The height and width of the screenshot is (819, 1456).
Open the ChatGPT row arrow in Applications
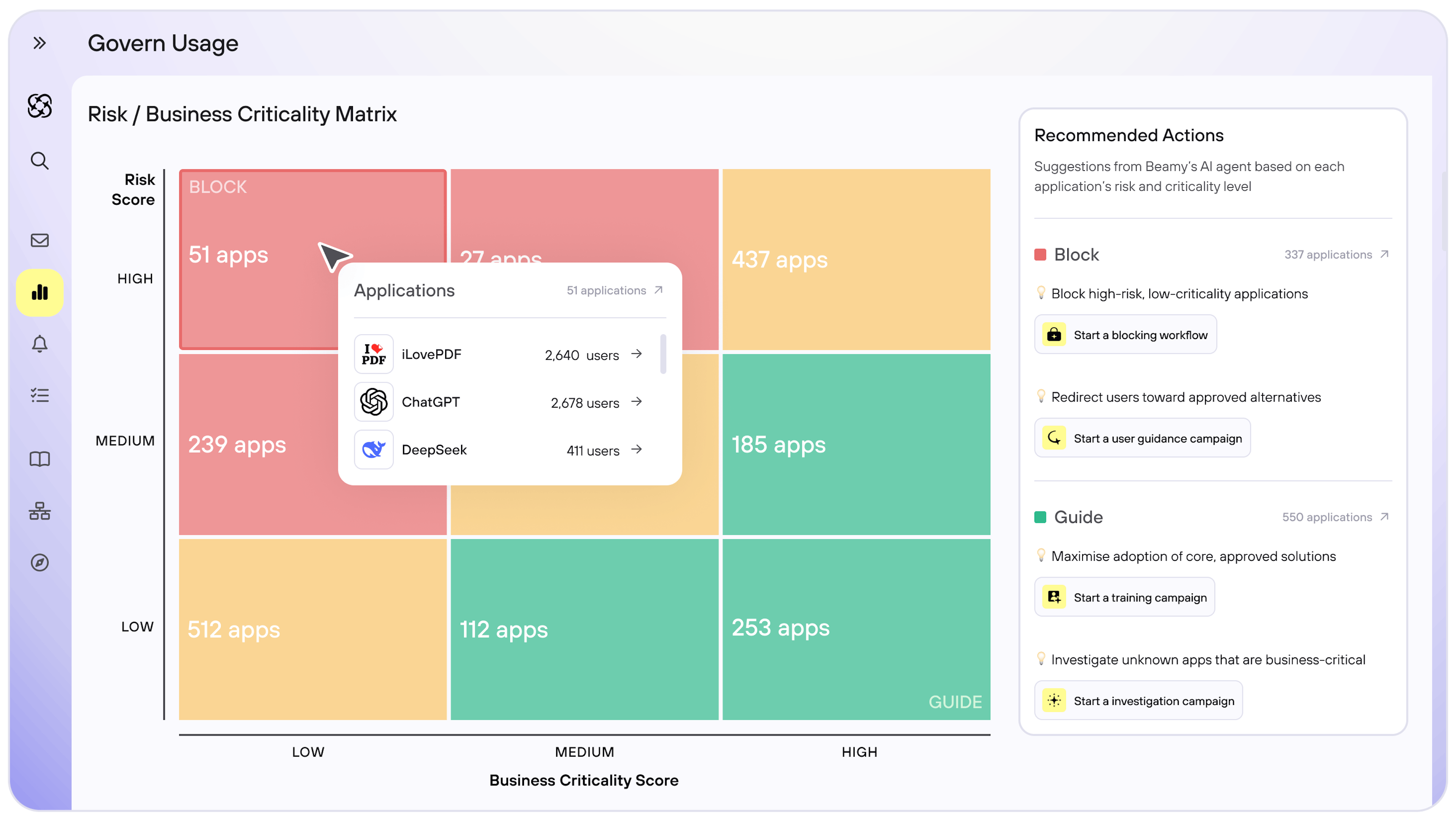pos(637,402)
